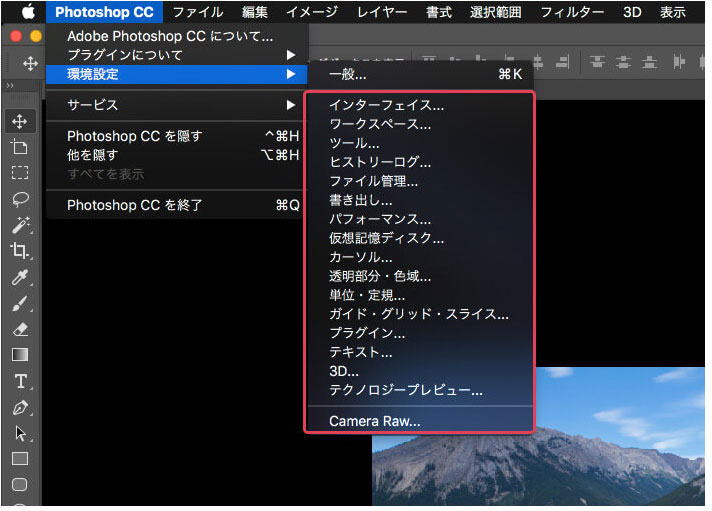
Task: Select the Path Selection arrow tool
Action: pyautogui.click(x=20, y=433)
